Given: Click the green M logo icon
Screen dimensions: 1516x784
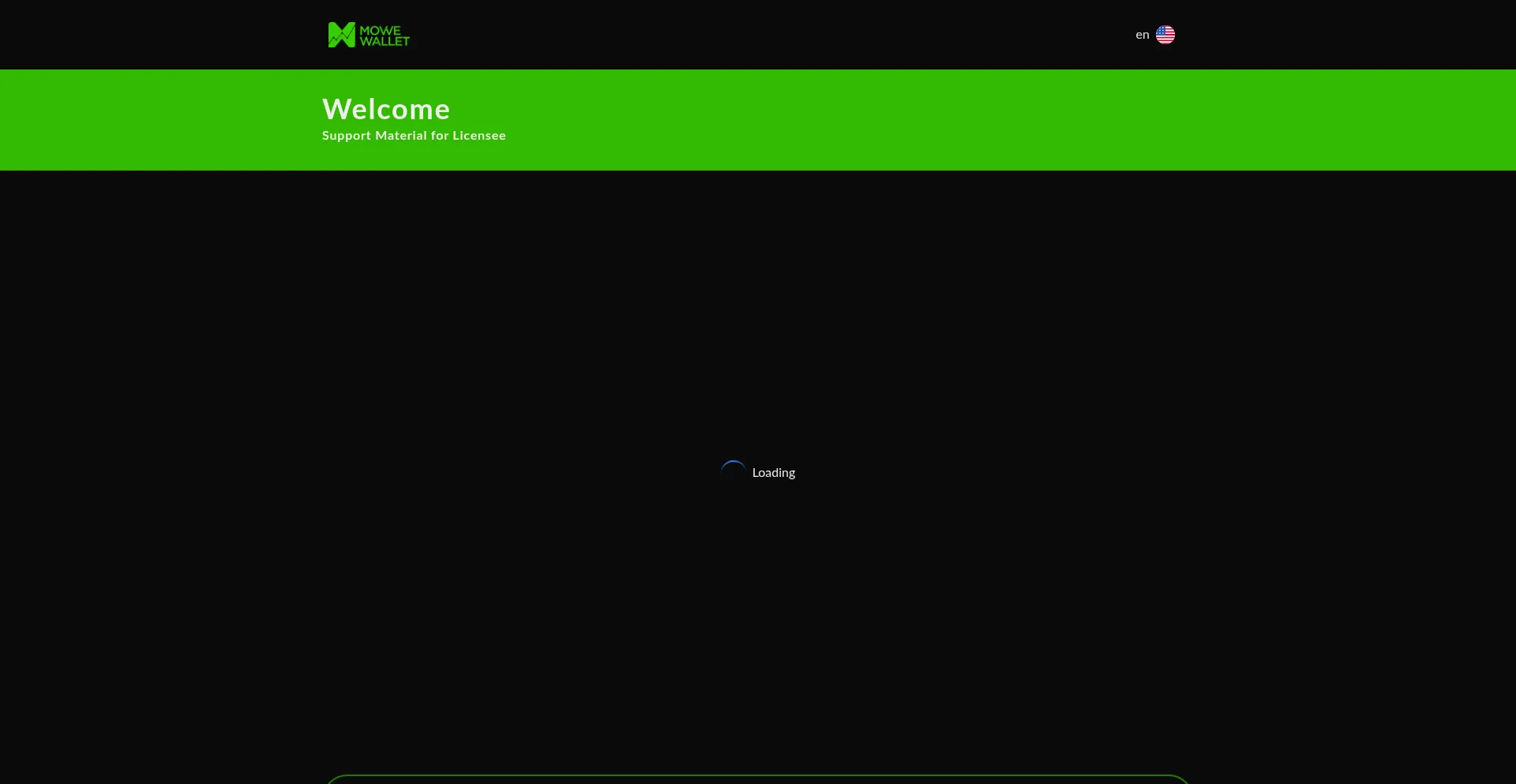Looking at the screenshot, I should click(x=341, y=35).
